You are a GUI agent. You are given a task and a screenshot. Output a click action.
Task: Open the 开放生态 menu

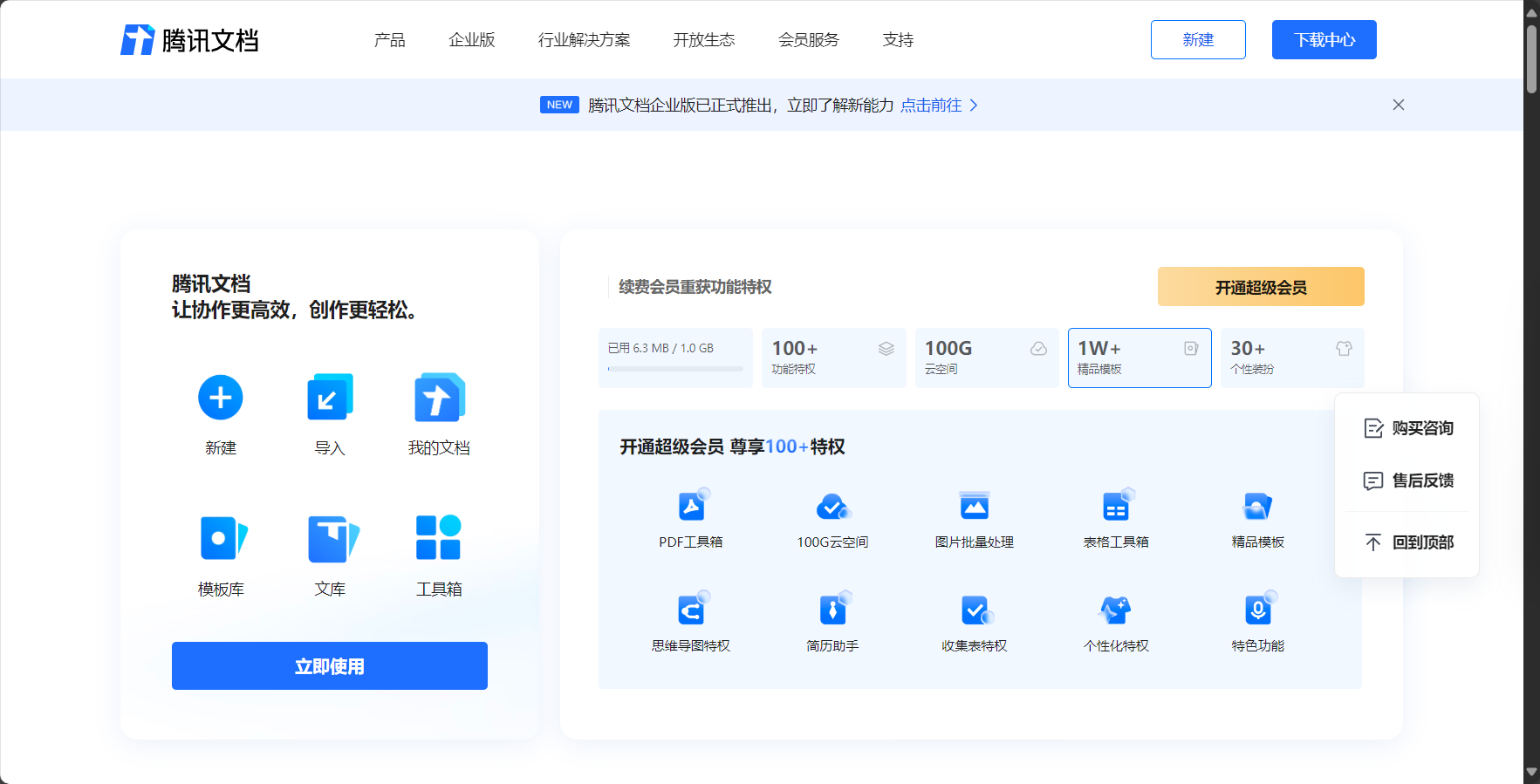pyautogui.click(x=704, y=40)
